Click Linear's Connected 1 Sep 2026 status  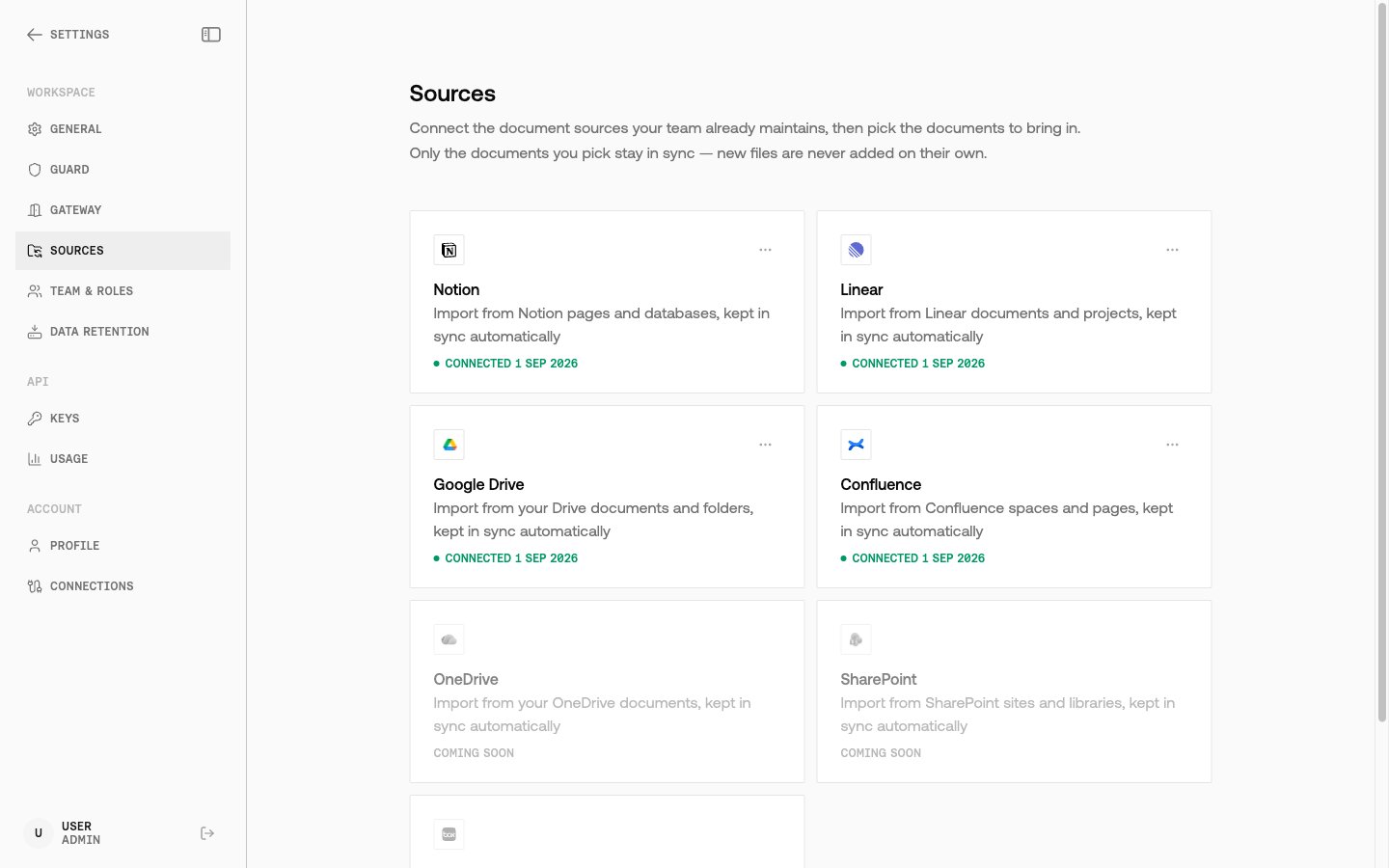tap(912, 364)
